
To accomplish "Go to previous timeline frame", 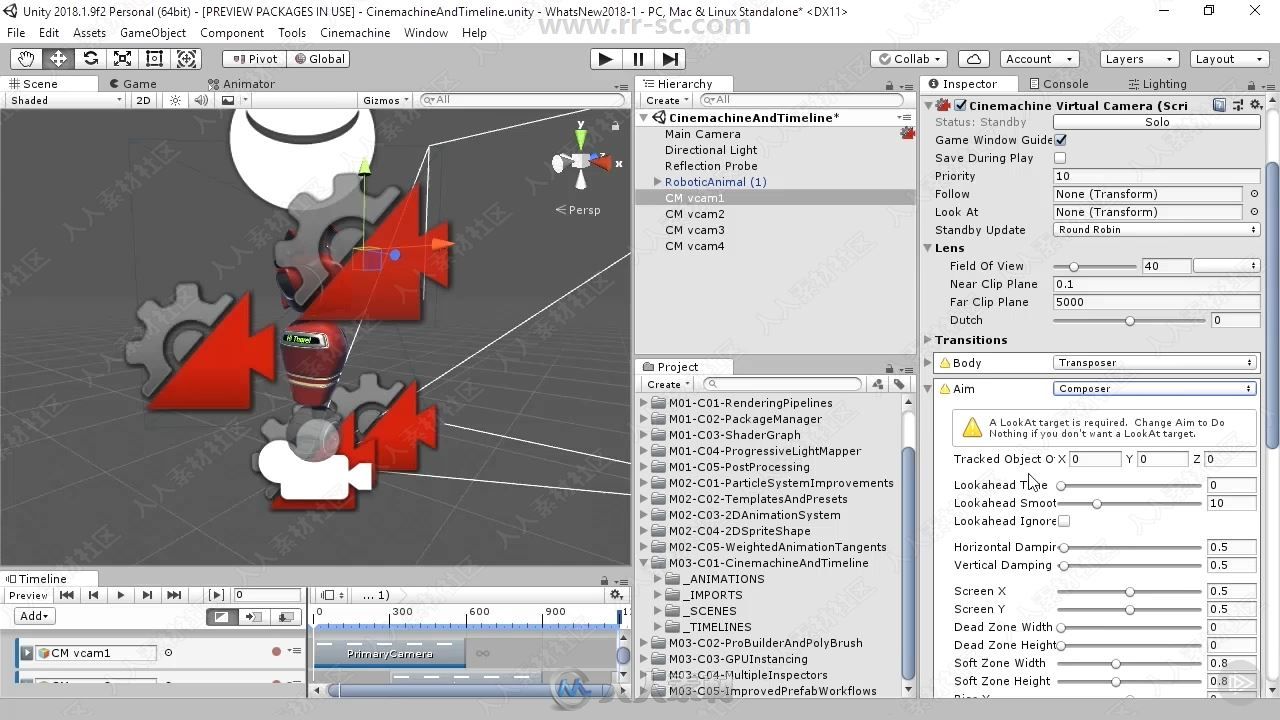I will (94, 595).
